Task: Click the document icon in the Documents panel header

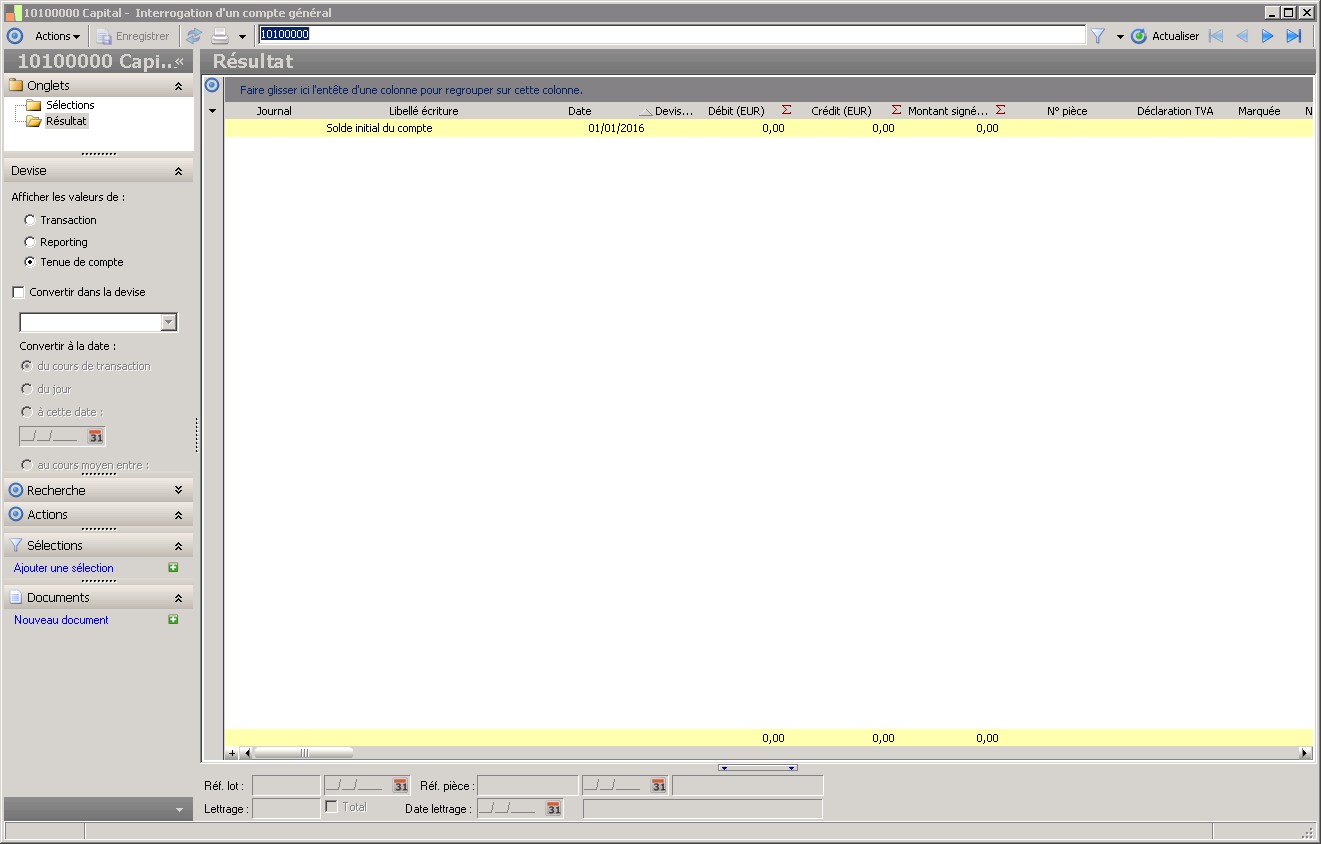Action: 15,597
